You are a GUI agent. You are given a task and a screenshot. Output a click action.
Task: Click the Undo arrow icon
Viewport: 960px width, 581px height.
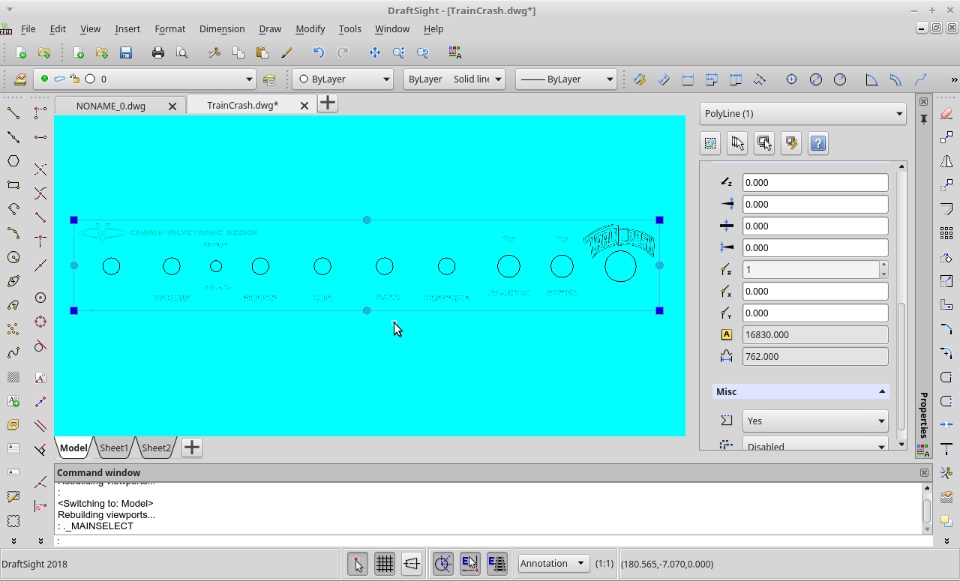318,53
